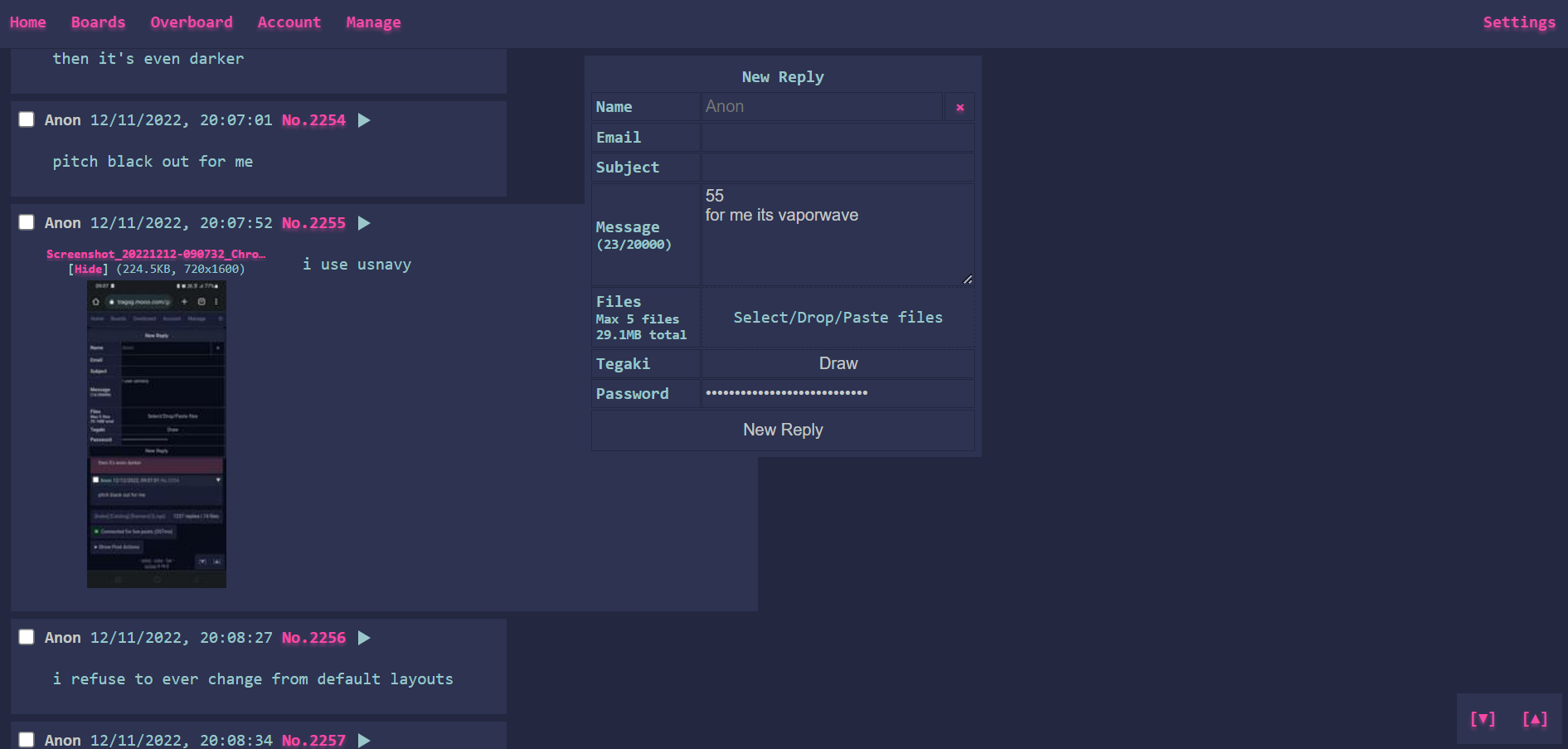
Task: Expand the actions arrow for post No.2256
Action: (x=364, y=638)
